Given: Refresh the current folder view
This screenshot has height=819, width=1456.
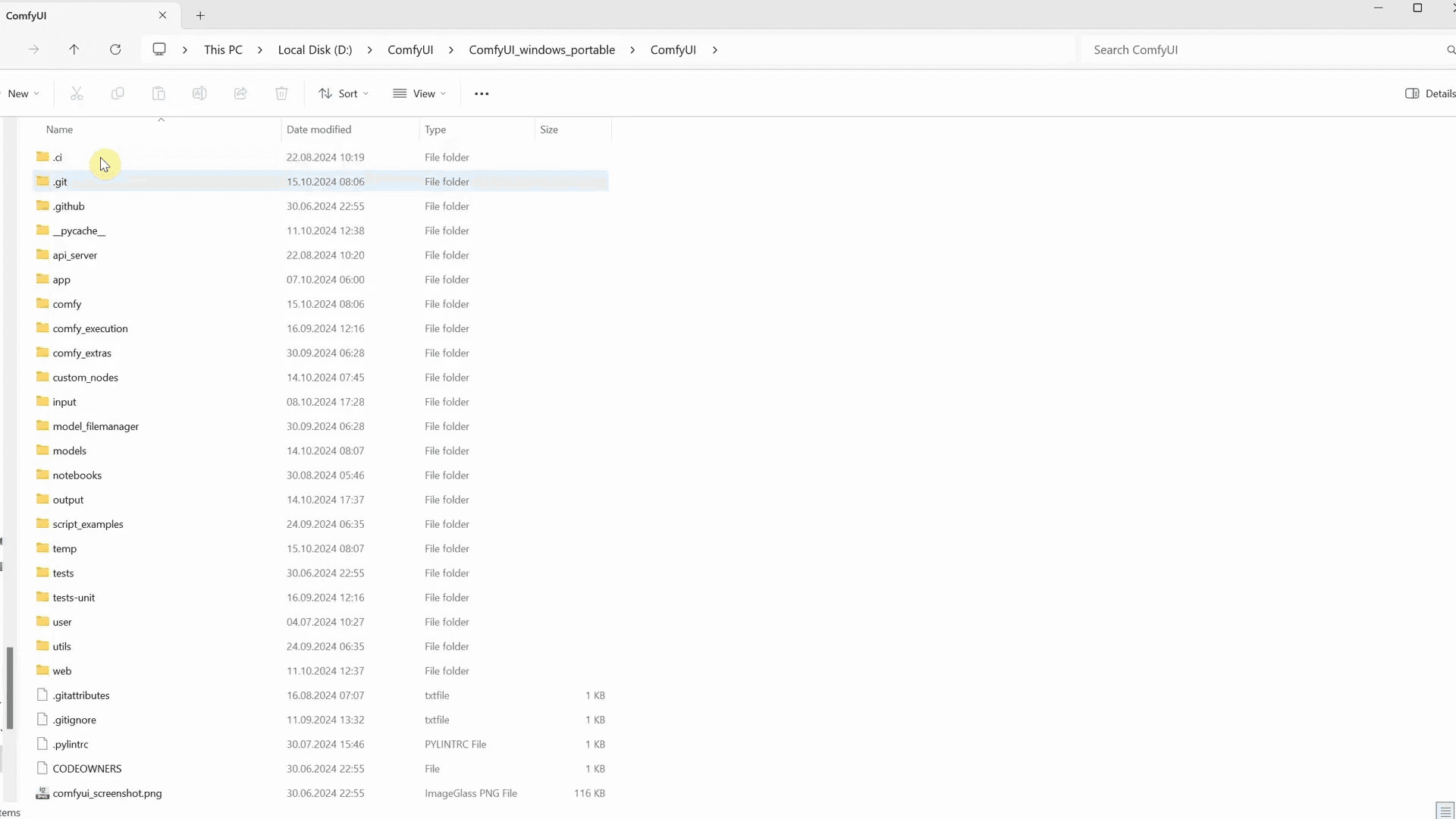Looking at the screenshot, I should (x=115, y=49).
